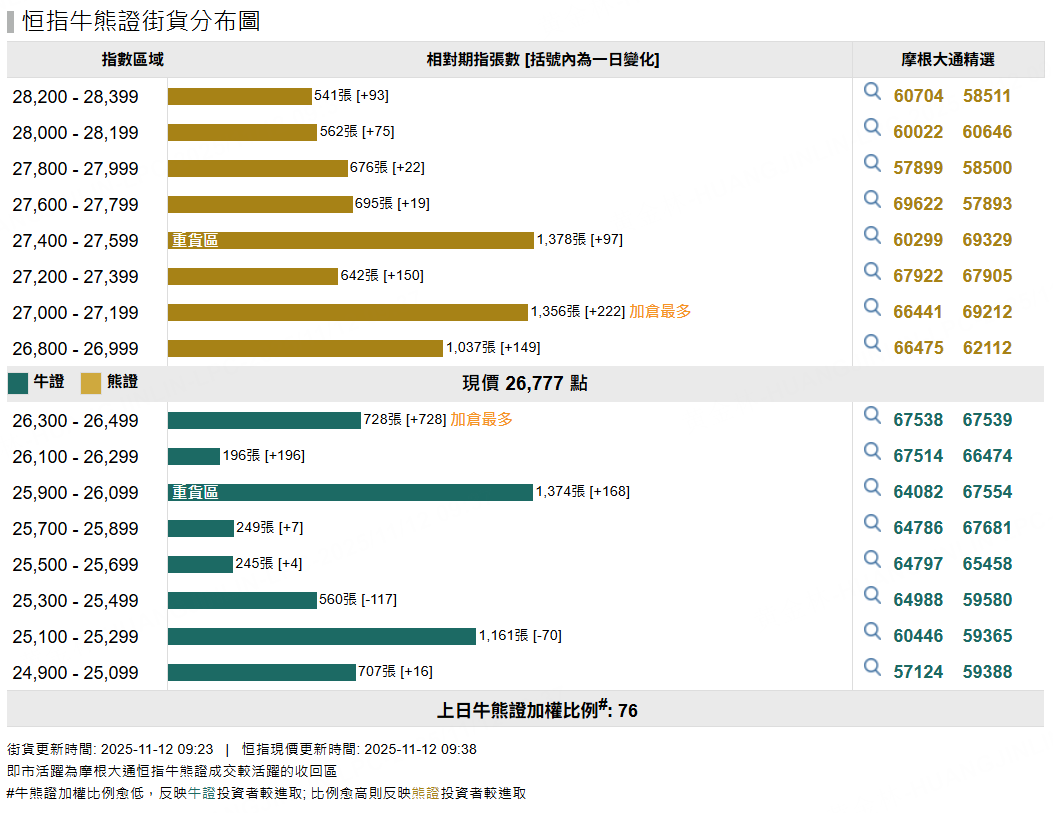
Task: View bull certificate 59580
Action: tap(987, 600)
